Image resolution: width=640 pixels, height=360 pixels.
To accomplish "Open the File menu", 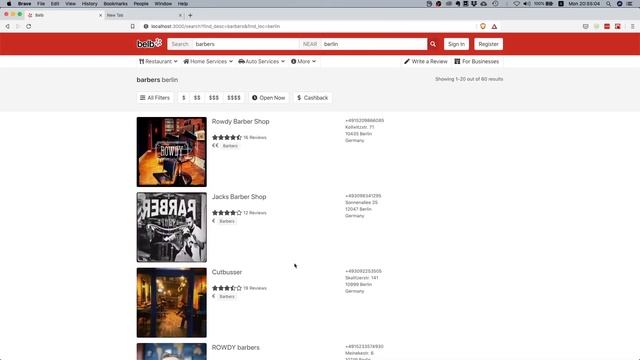I will [x=41, y=4].
